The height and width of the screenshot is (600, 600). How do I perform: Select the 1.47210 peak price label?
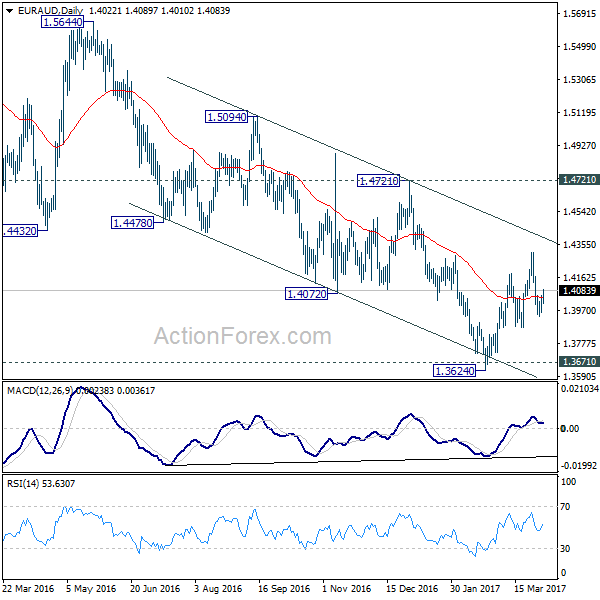pyautogui.click(x=378, y=181)
